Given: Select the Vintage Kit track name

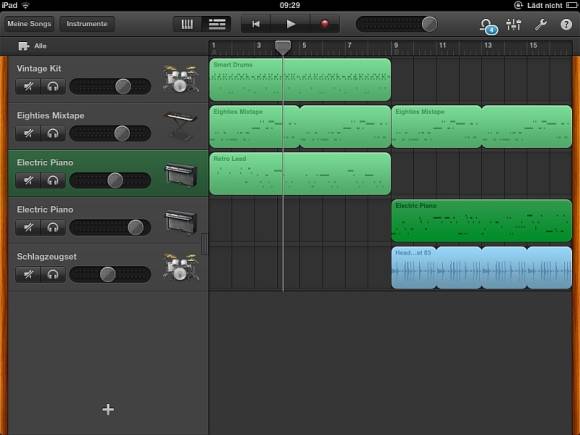Looking at the screenshot, I should click(39, 68).
